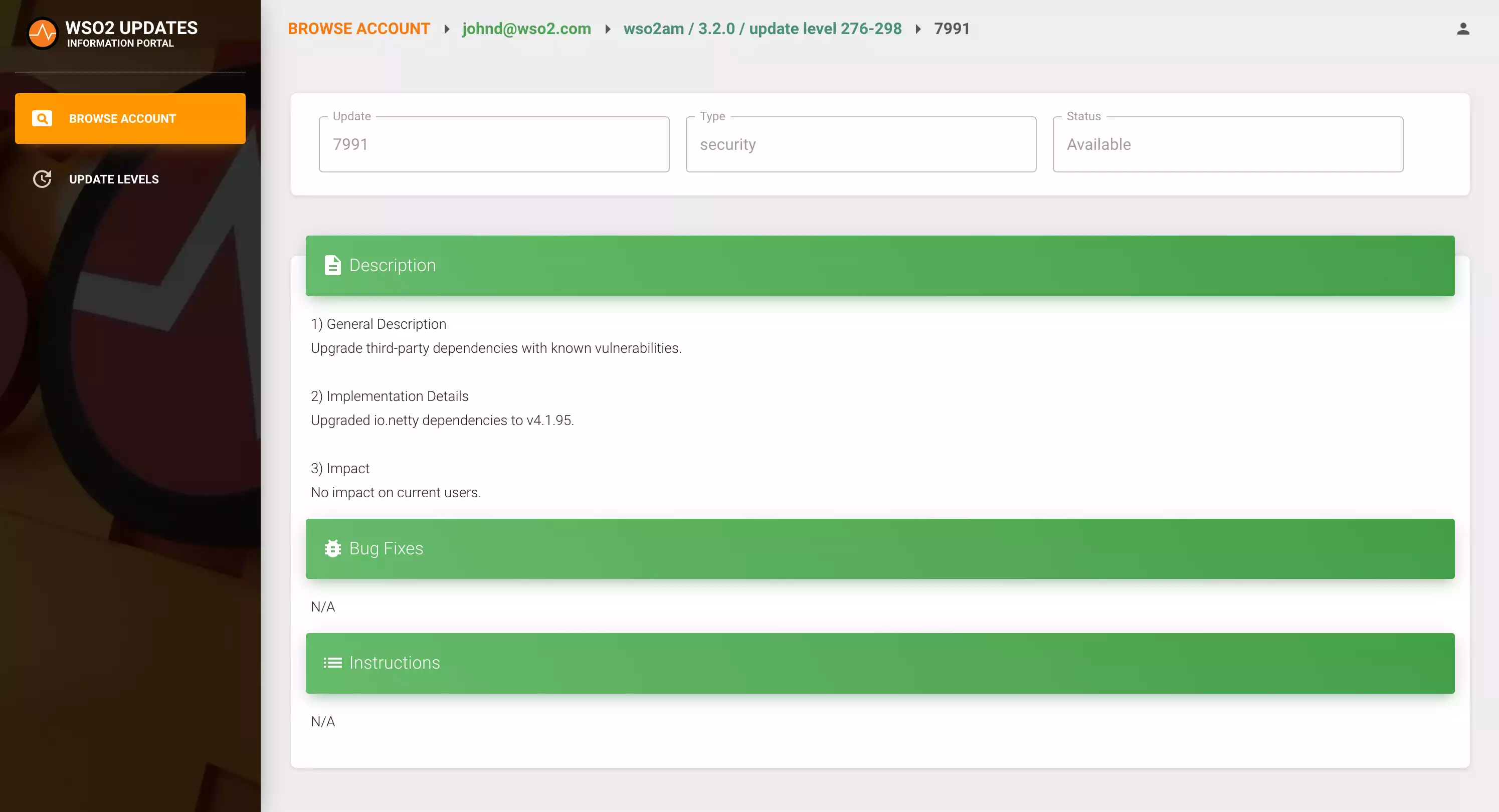Viewport: 1499px width, 812px height.
Task: Click breadcrumb arrow before 7991
Action: coord(917,29)
